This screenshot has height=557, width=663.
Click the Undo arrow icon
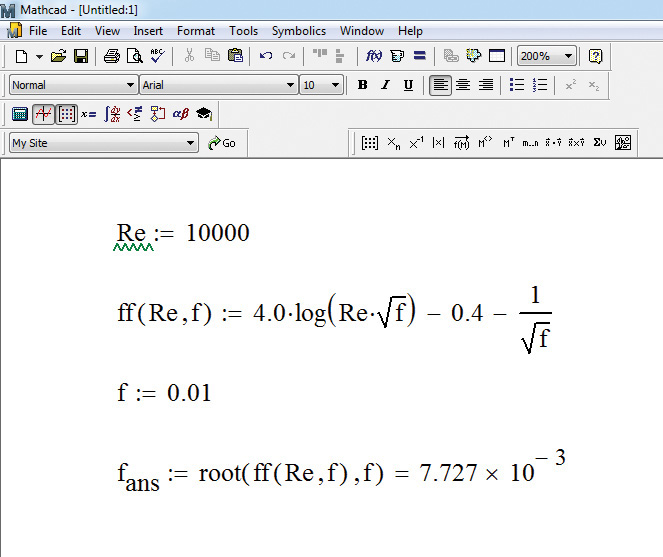pyautogui.click(x=266, y=56)
